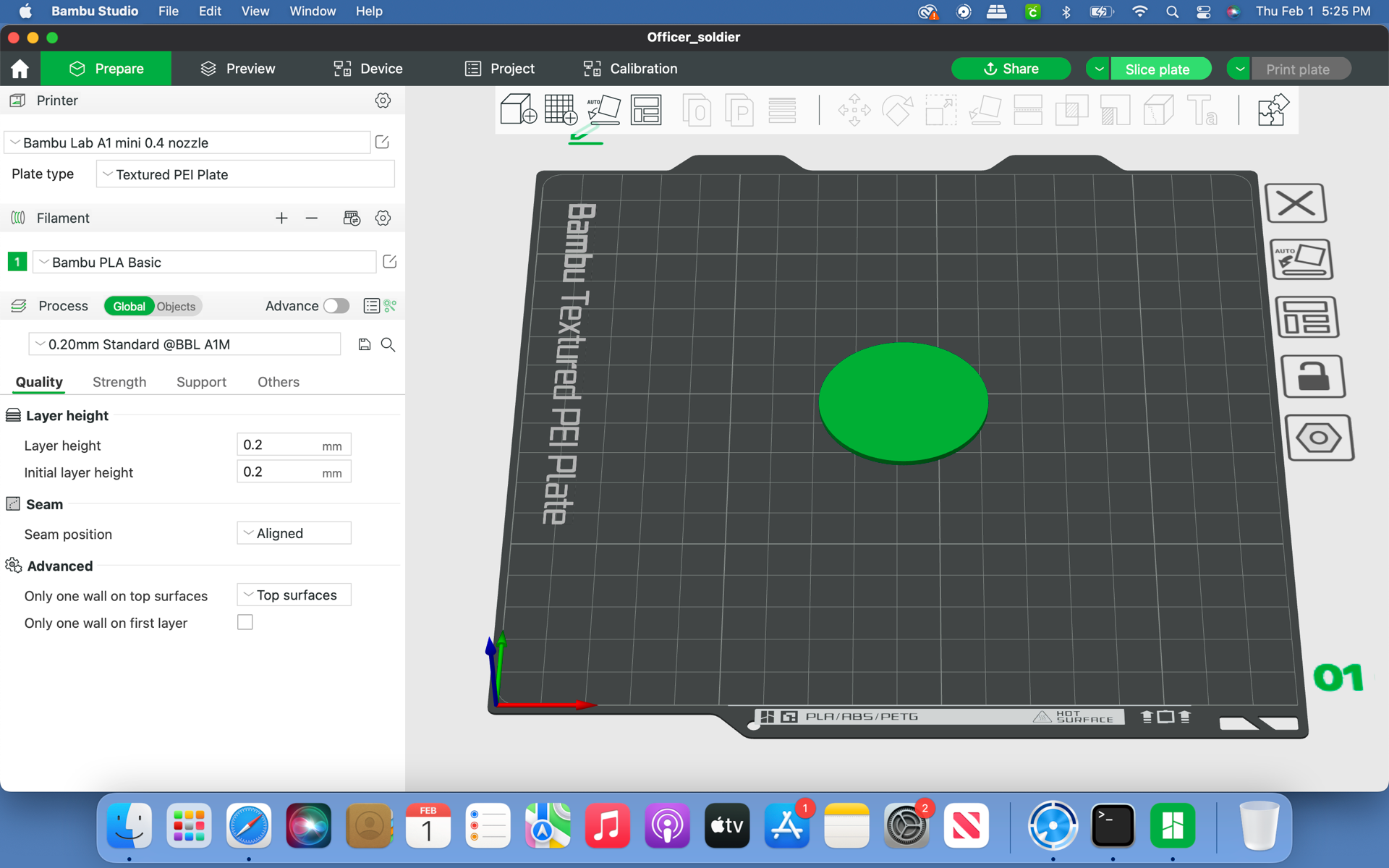Select the Cut tool

1028,110
